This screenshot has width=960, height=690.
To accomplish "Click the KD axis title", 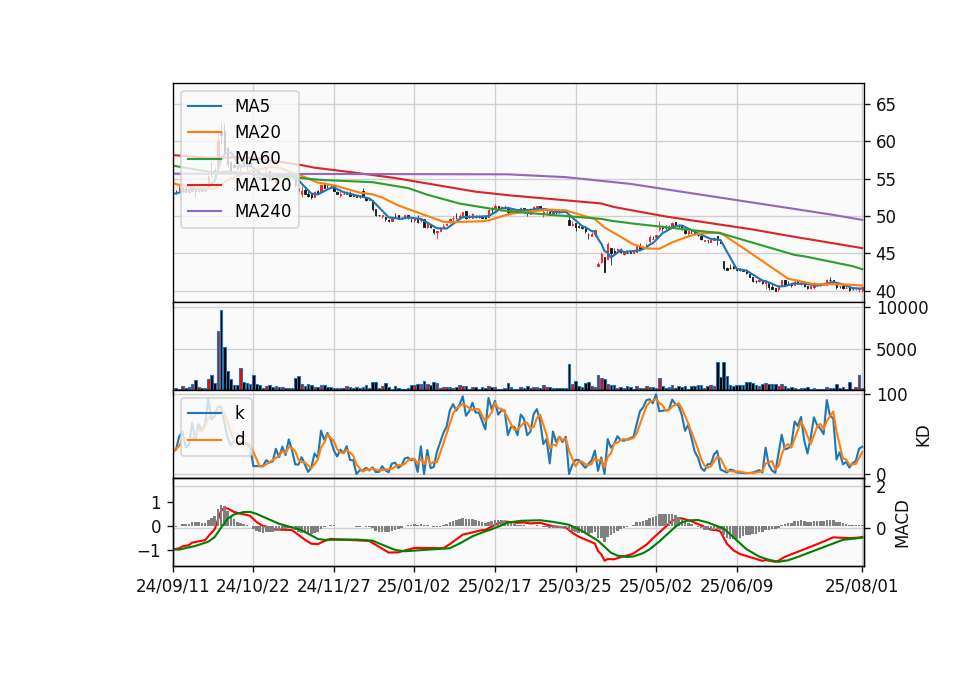I will click(923, 436).
